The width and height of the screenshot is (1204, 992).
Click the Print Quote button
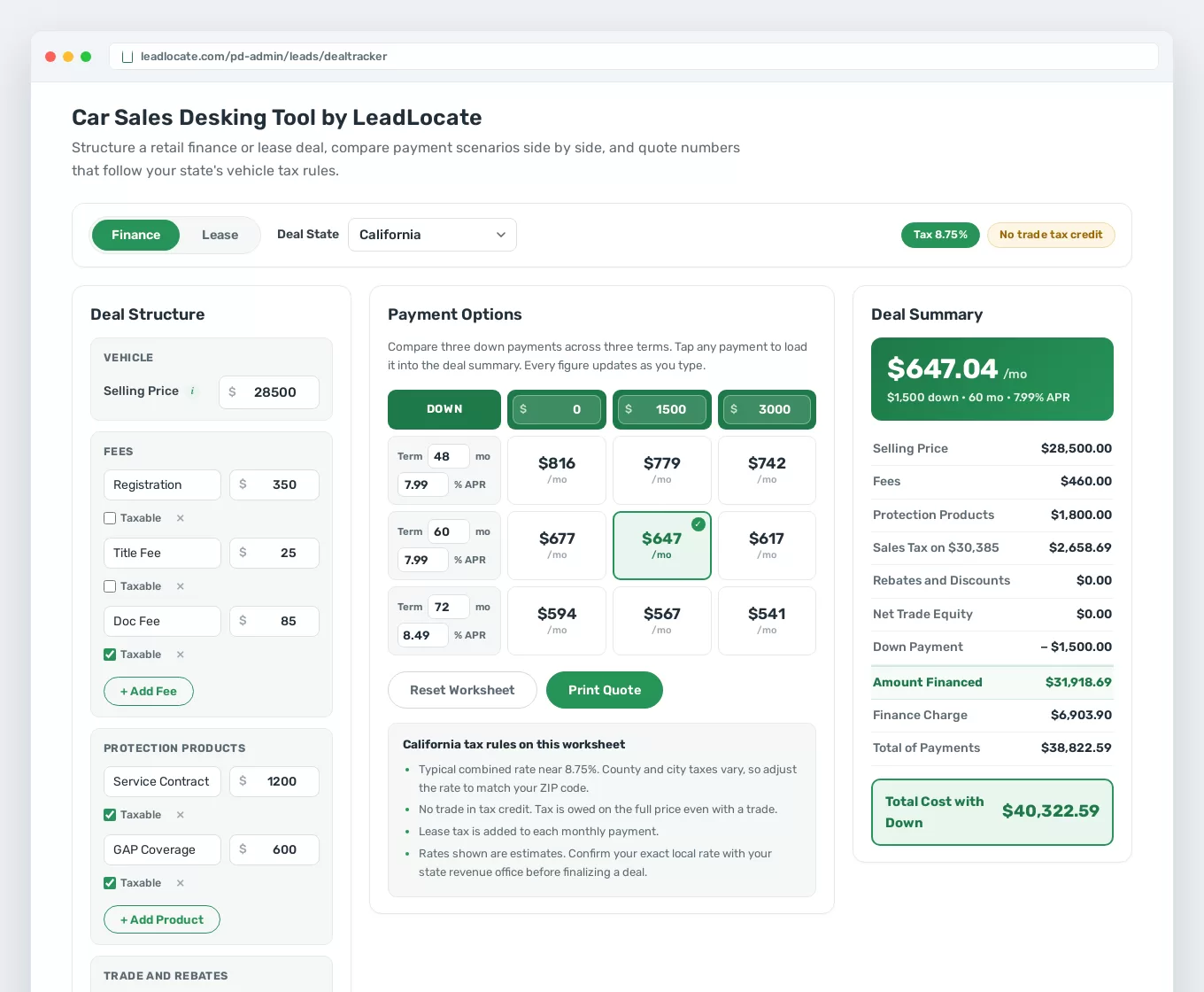(x=605, y=690)
